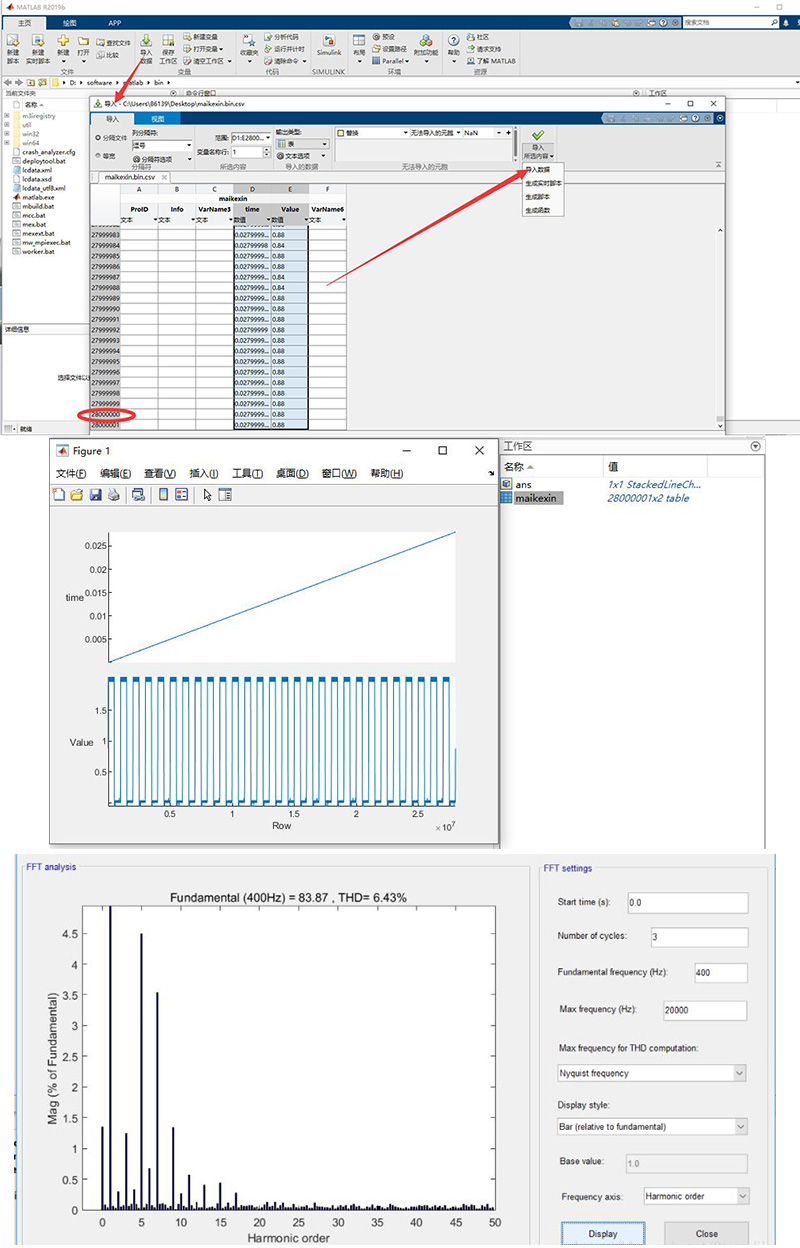
Task: Click the print icon in Figure 1 toolbar
Action: pos(113,494)
